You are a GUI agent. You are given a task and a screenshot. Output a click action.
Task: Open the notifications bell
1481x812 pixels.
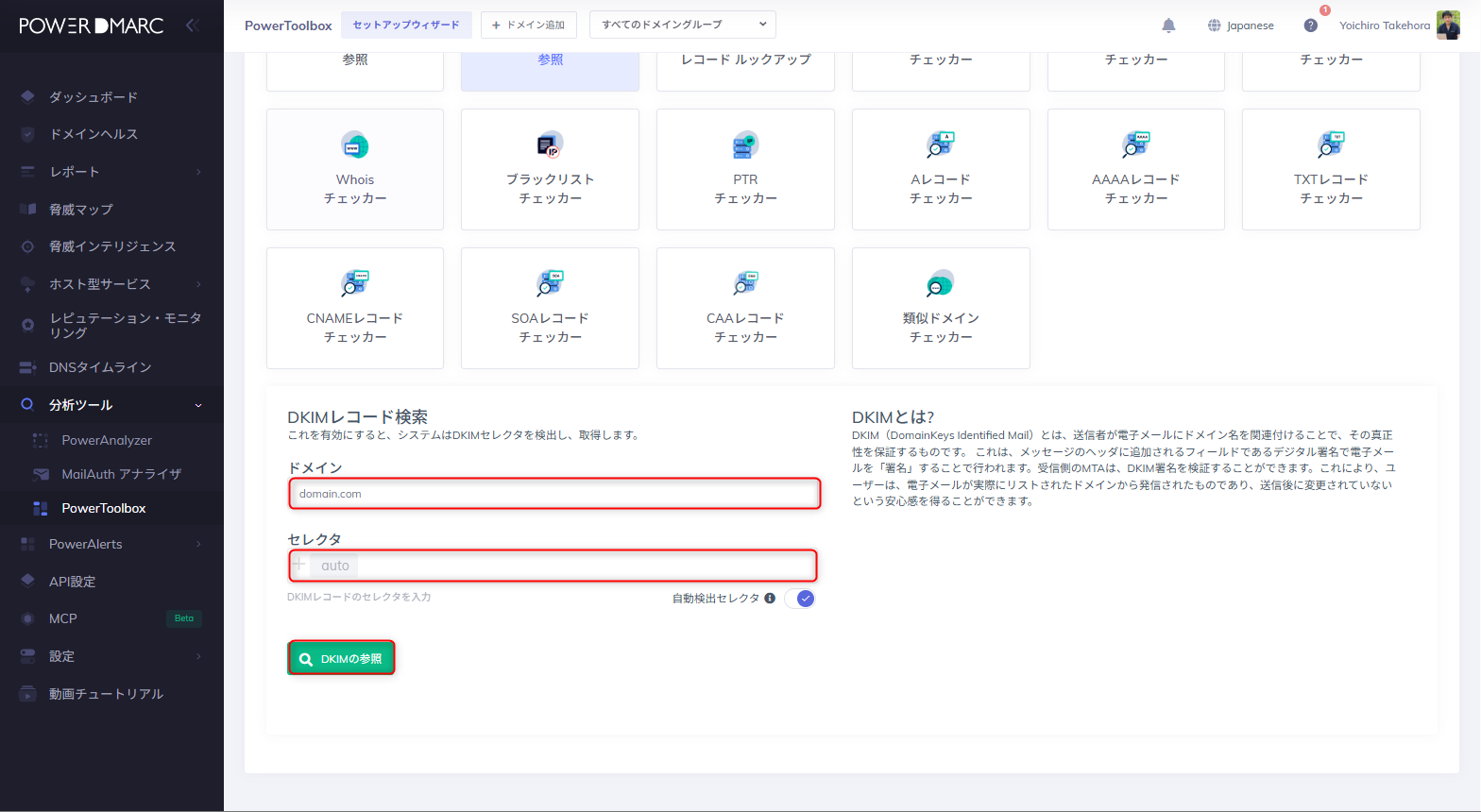pyautogui.click(x=1168, y=25)
